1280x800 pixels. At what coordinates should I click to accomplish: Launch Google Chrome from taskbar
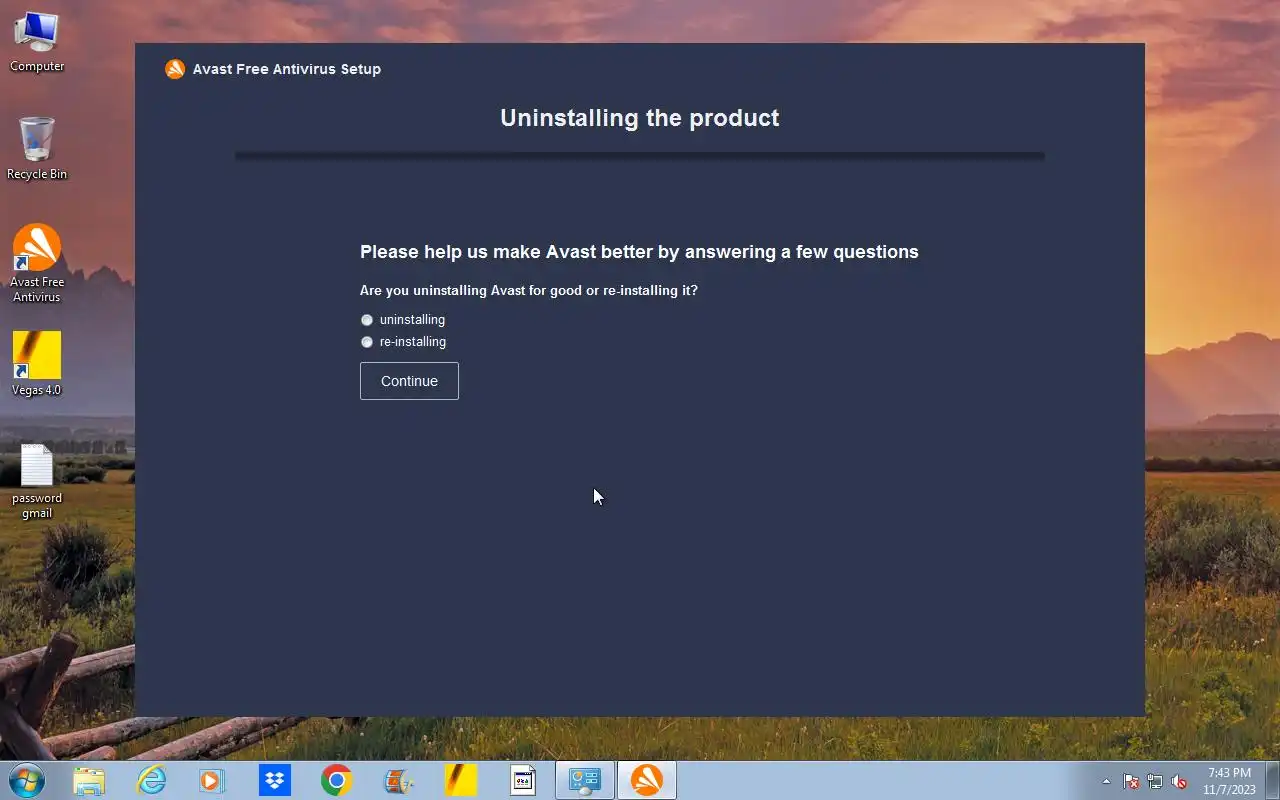tap(336, 780)
